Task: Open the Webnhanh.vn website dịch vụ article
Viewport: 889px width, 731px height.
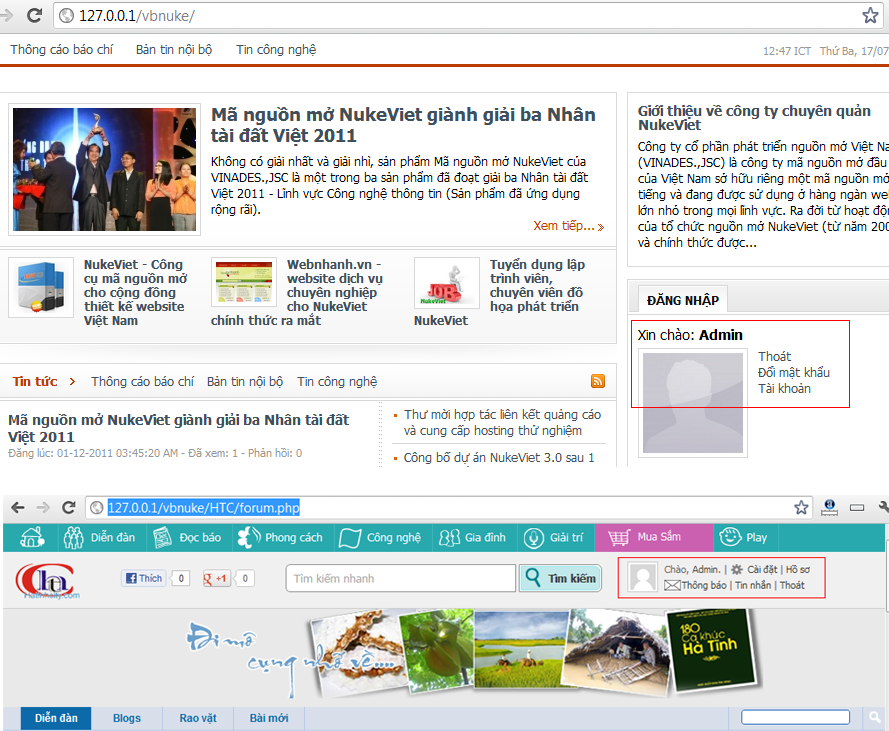Action: coord(297,292)
